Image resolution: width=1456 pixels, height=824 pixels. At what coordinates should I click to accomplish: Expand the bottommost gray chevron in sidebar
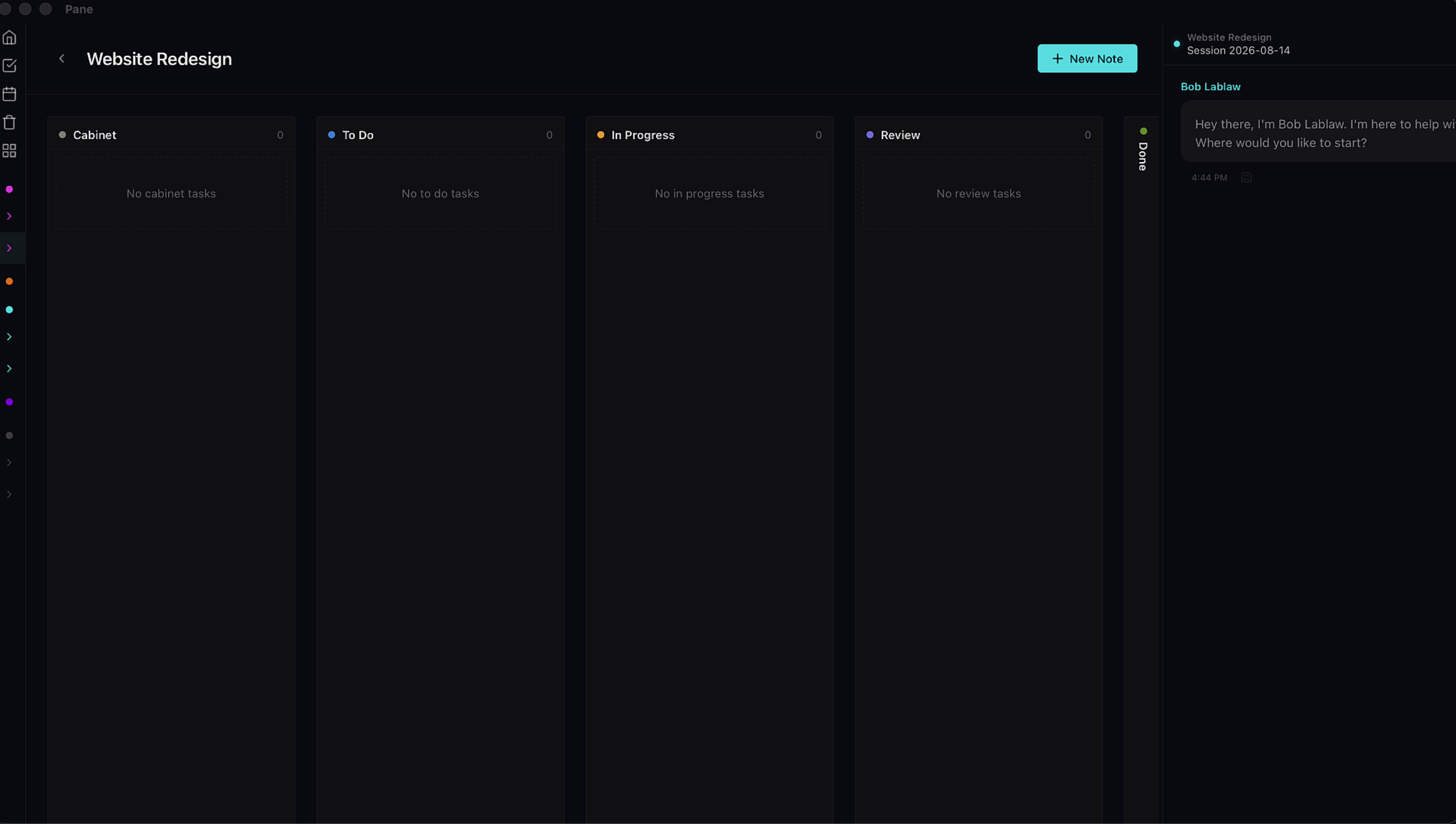pyautogui.click(x=9, y=495)
